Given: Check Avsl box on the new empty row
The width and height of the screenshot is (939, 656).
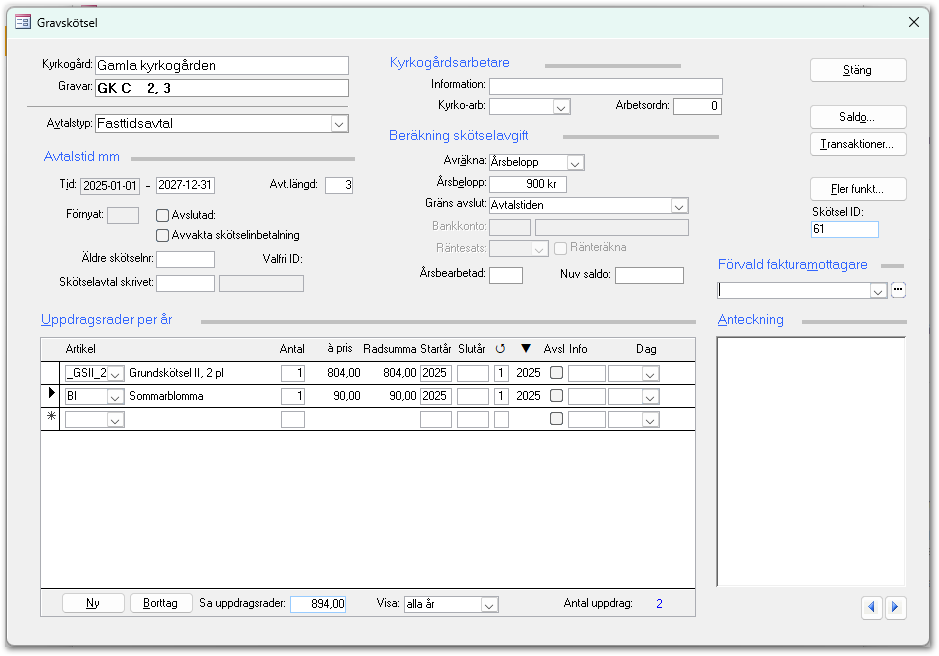Looking at the screenshot, I should 556,418.
